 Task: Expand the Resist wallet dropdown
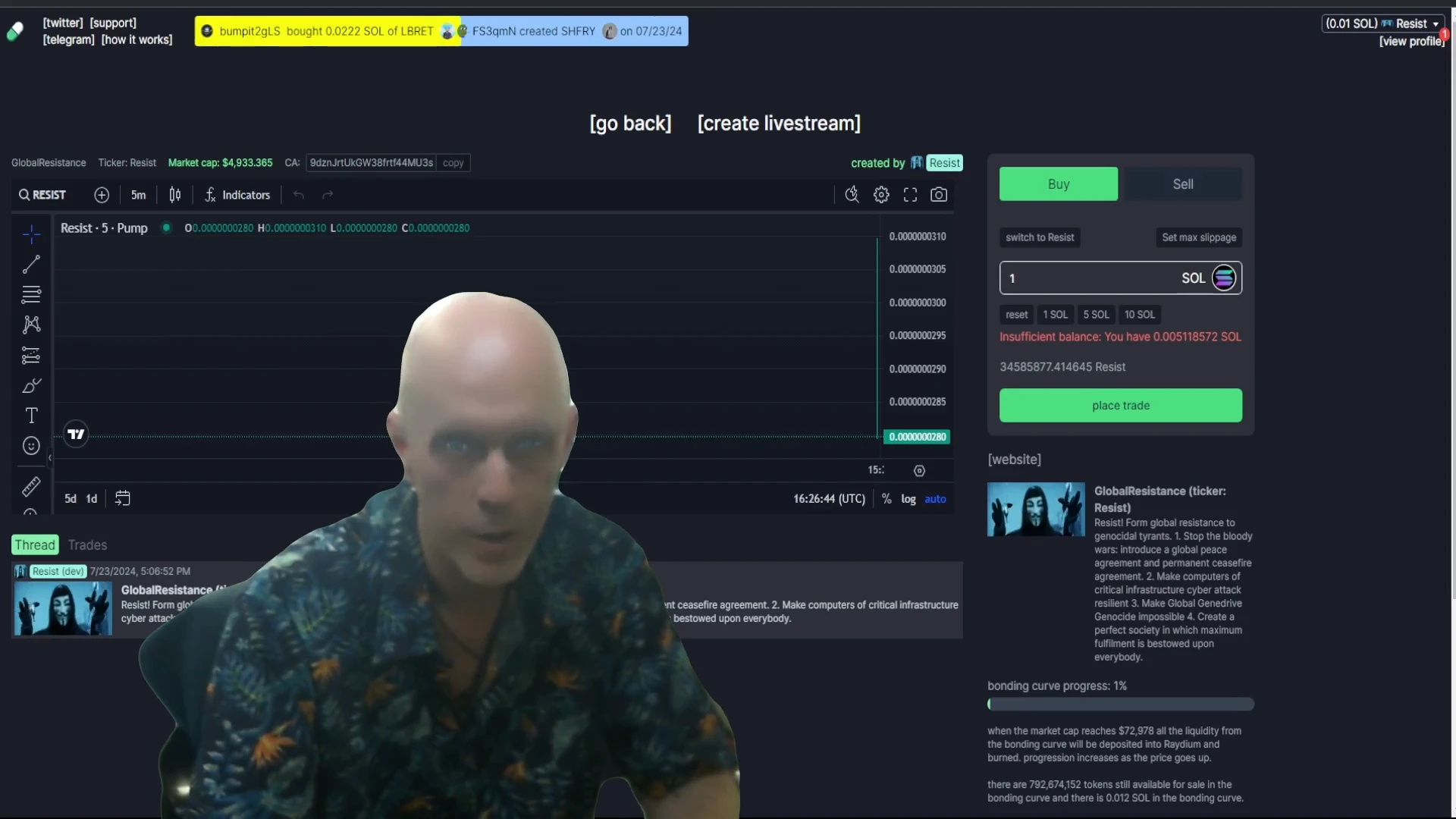(x=1382, y=24)
